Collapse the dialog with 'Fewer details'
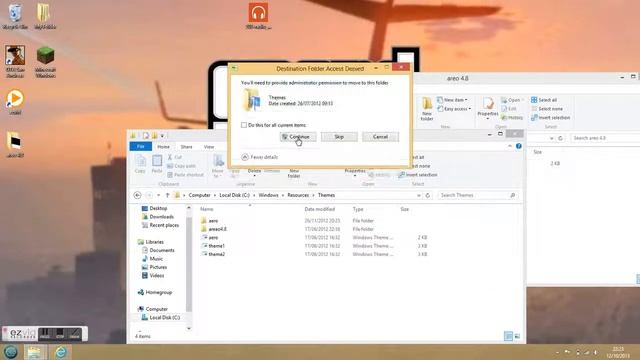640x360 pixels. pos(260,157)
